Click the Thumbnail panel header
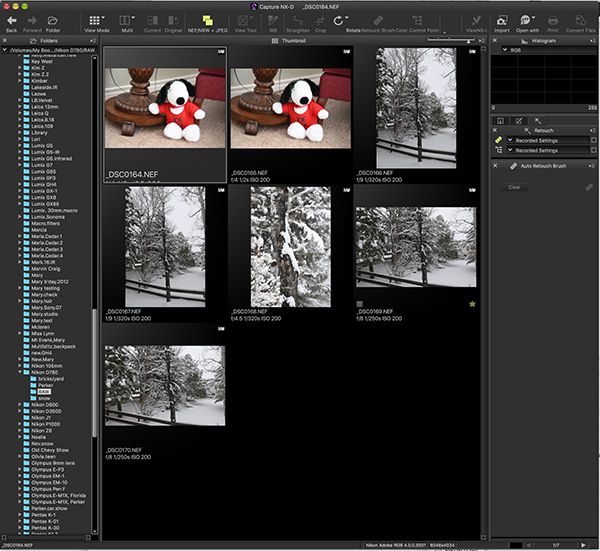The width and height of the screenshot is (600, 551). tap(289, 41)
